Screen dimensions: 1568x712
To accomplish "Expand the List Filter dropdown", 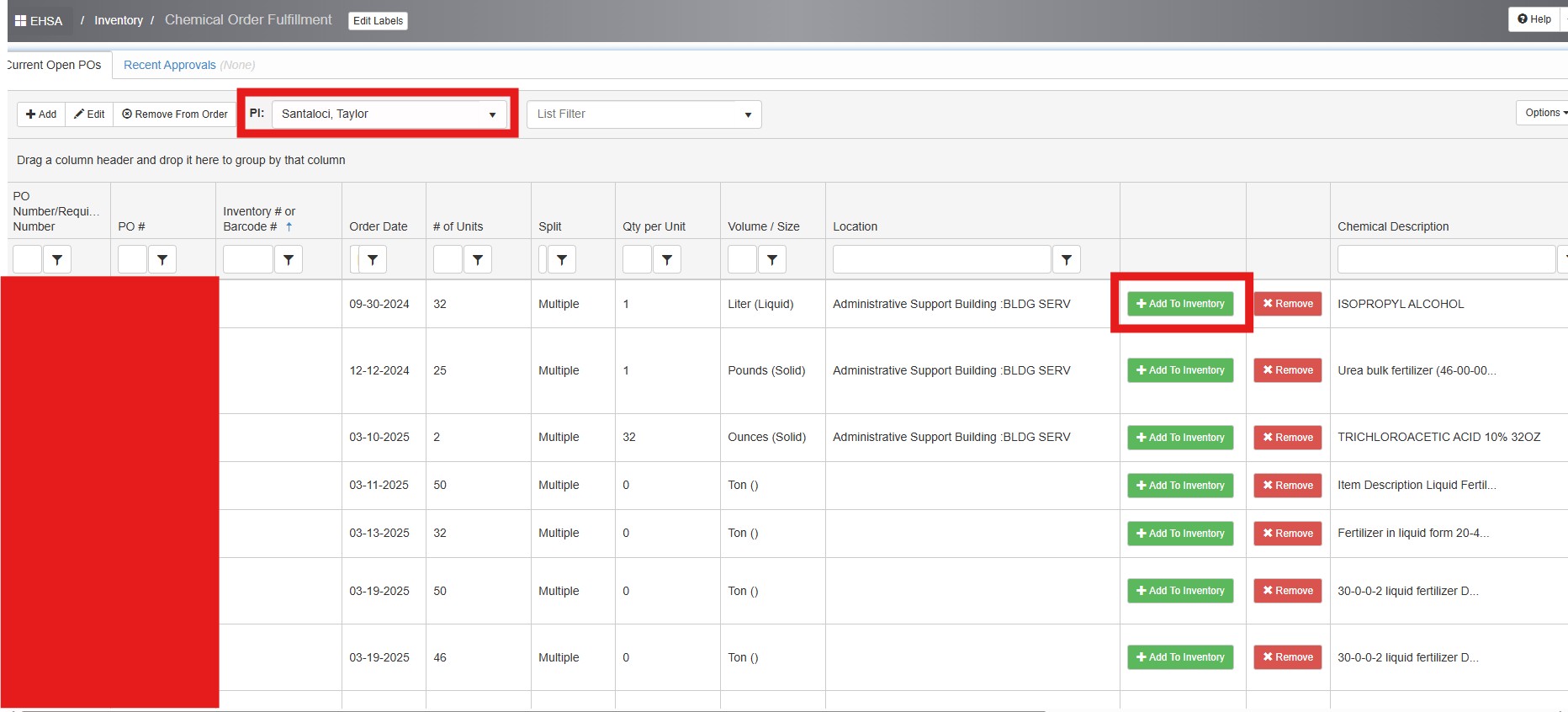I will point(644,114).
